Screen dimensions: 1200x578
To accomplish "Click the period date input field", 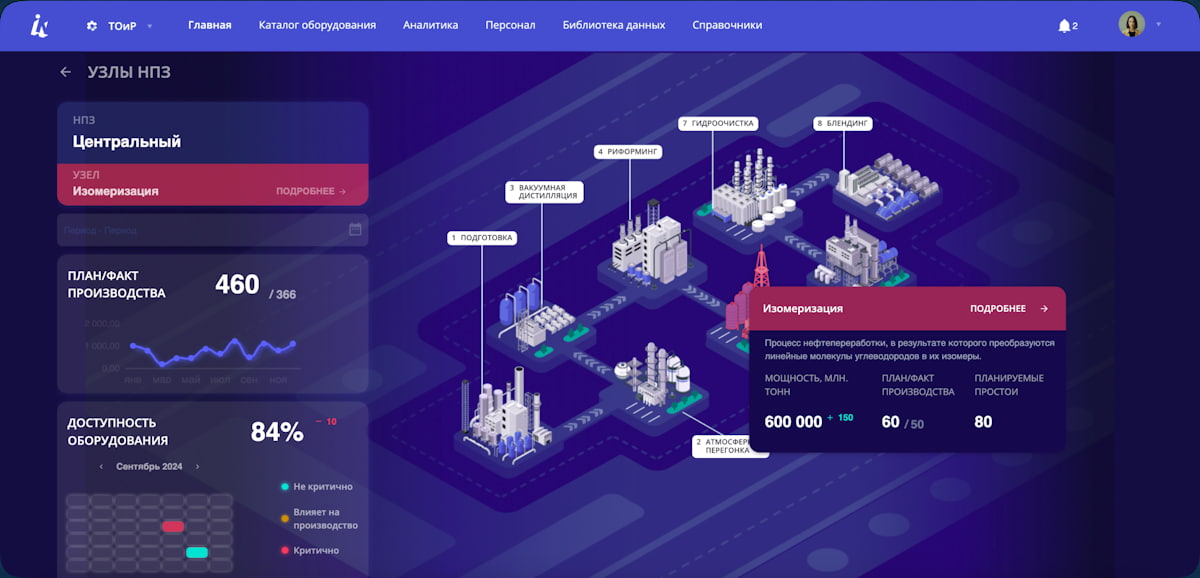I will coord(212,230).
